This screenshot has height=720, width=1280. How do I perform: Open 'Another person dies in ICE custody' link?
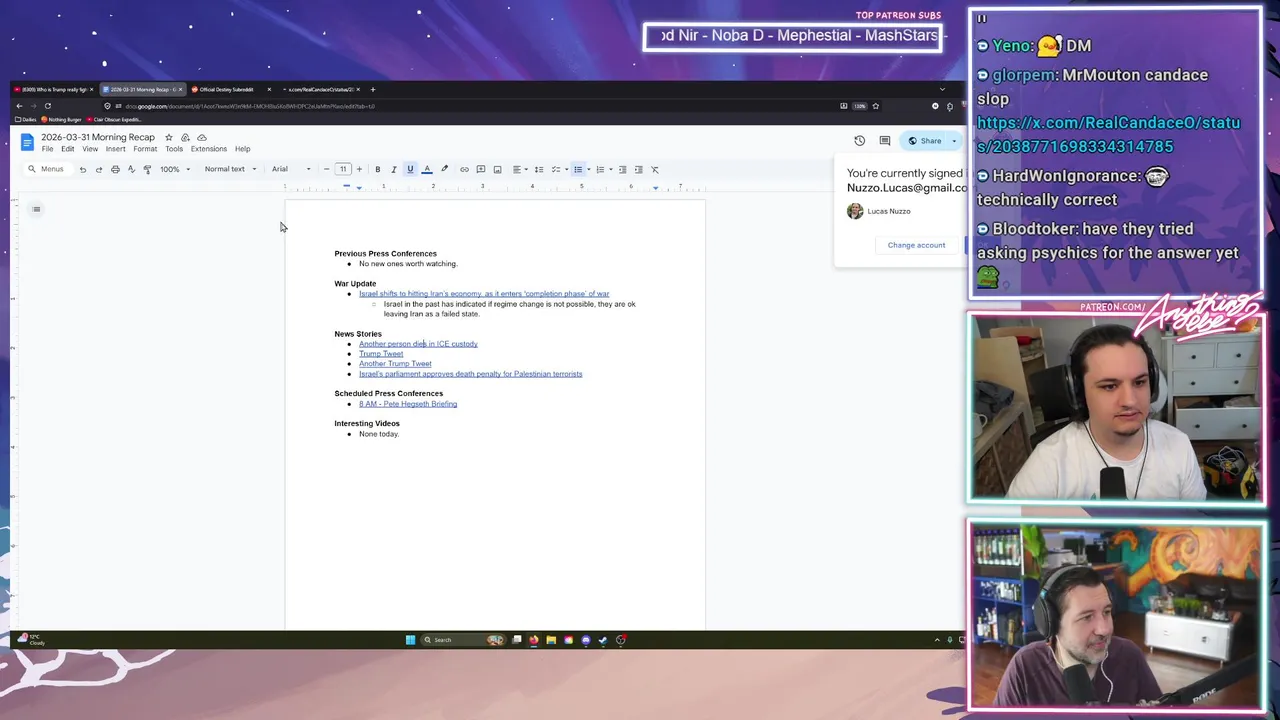click(418, 344)
